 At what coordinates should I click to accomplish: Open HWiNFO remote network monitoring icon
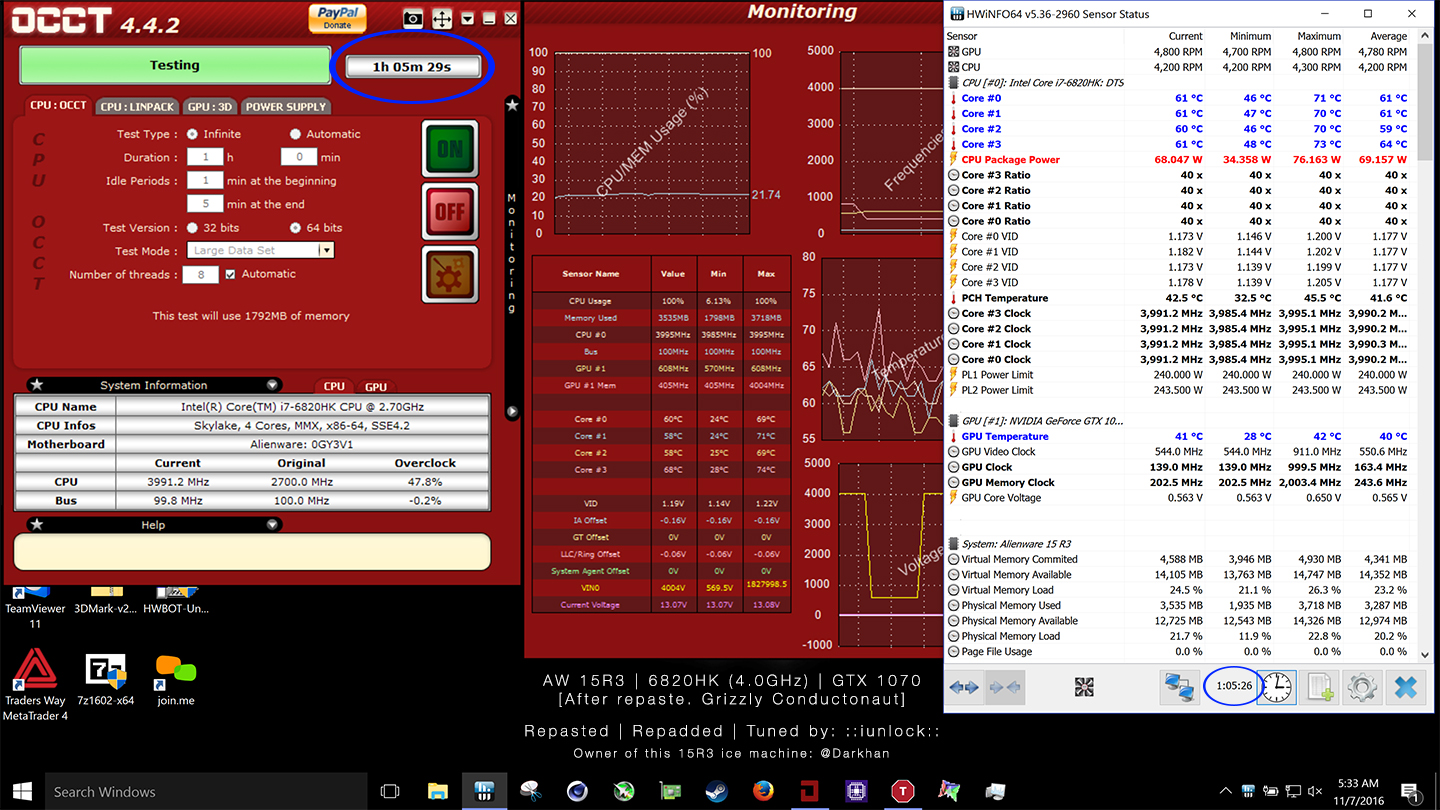(x=1180, y=687)
